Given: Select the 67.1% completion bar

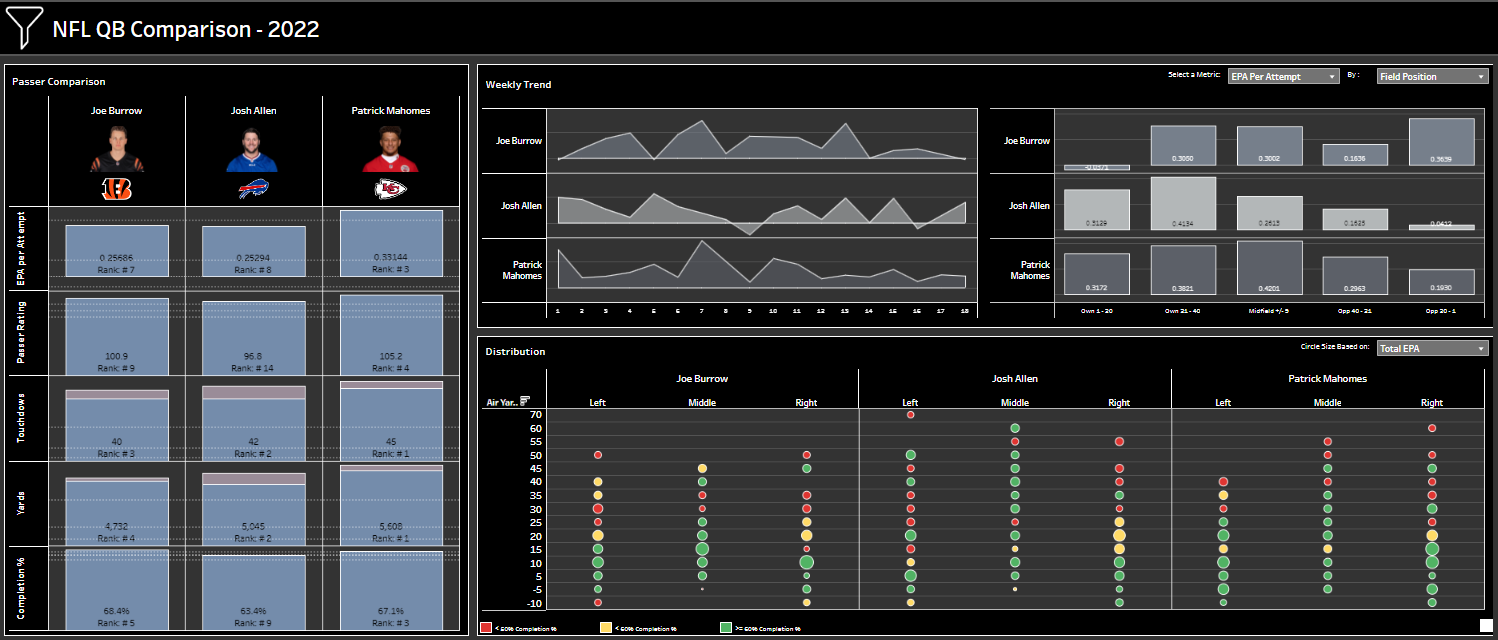Looking at the screenshot, I should coord(391,591).
